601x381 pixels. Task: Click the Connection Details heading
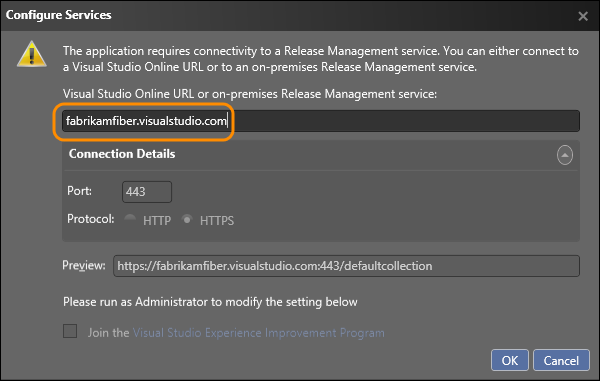[x=122, y=154]
